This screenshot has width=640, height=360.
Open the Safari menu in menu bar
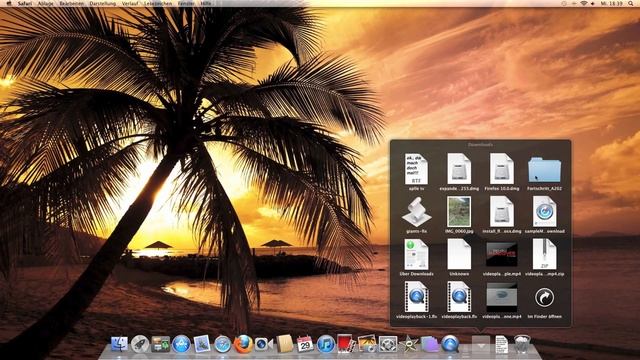coord(24,3)
